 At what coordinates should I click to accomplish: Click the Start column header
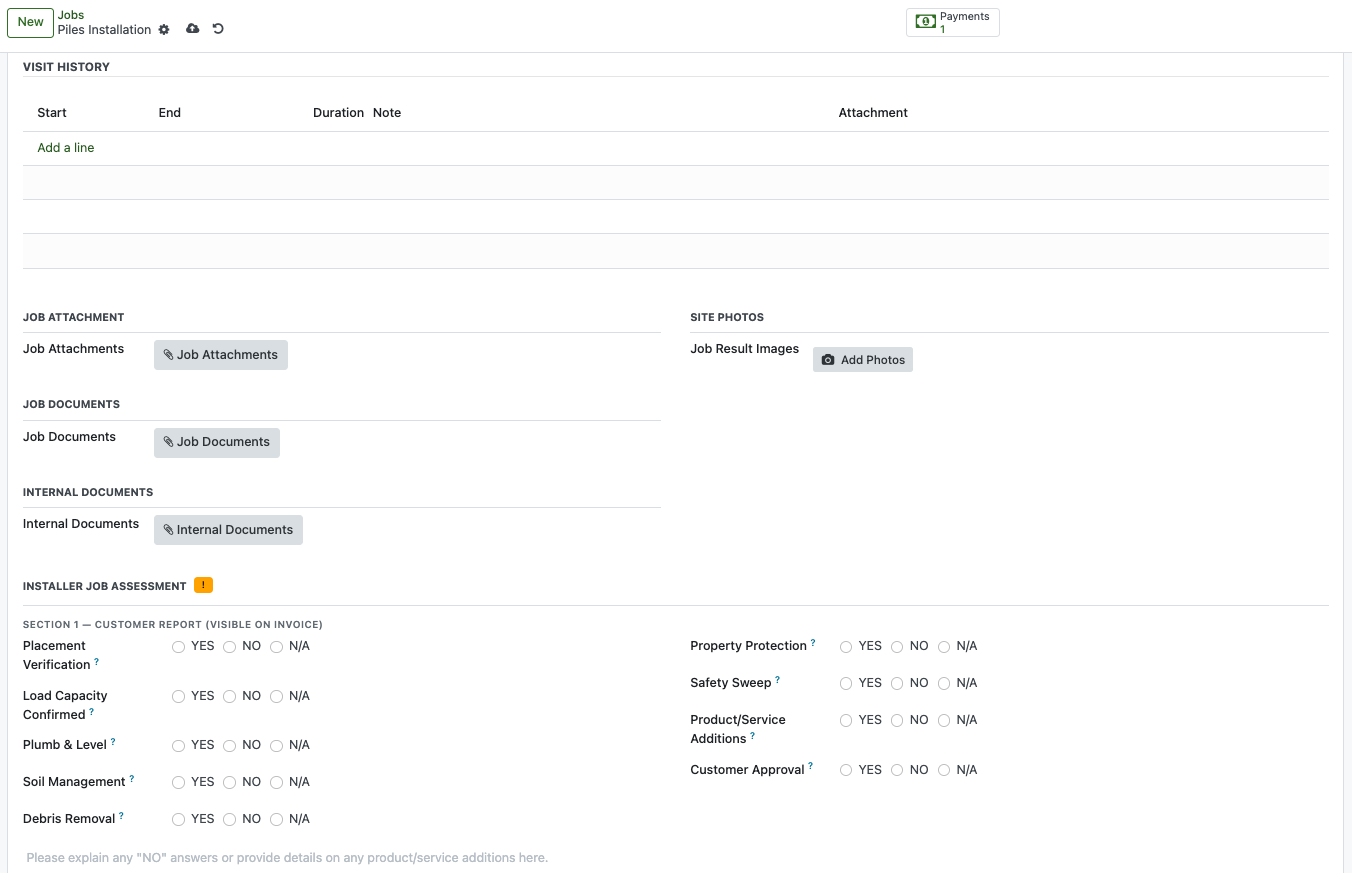click(52, 113)
